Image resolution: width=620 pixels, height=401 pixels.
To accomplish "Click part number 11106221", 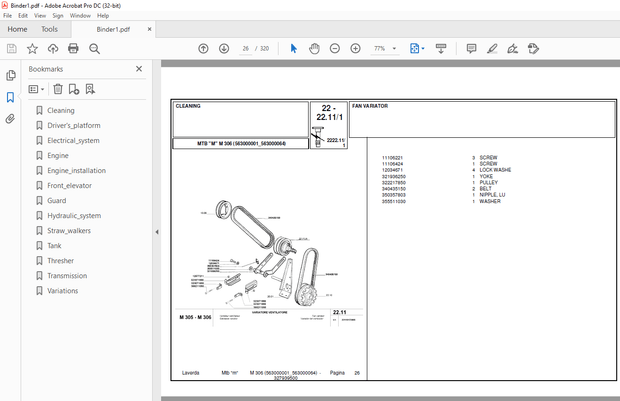I will tap(392, 157).
